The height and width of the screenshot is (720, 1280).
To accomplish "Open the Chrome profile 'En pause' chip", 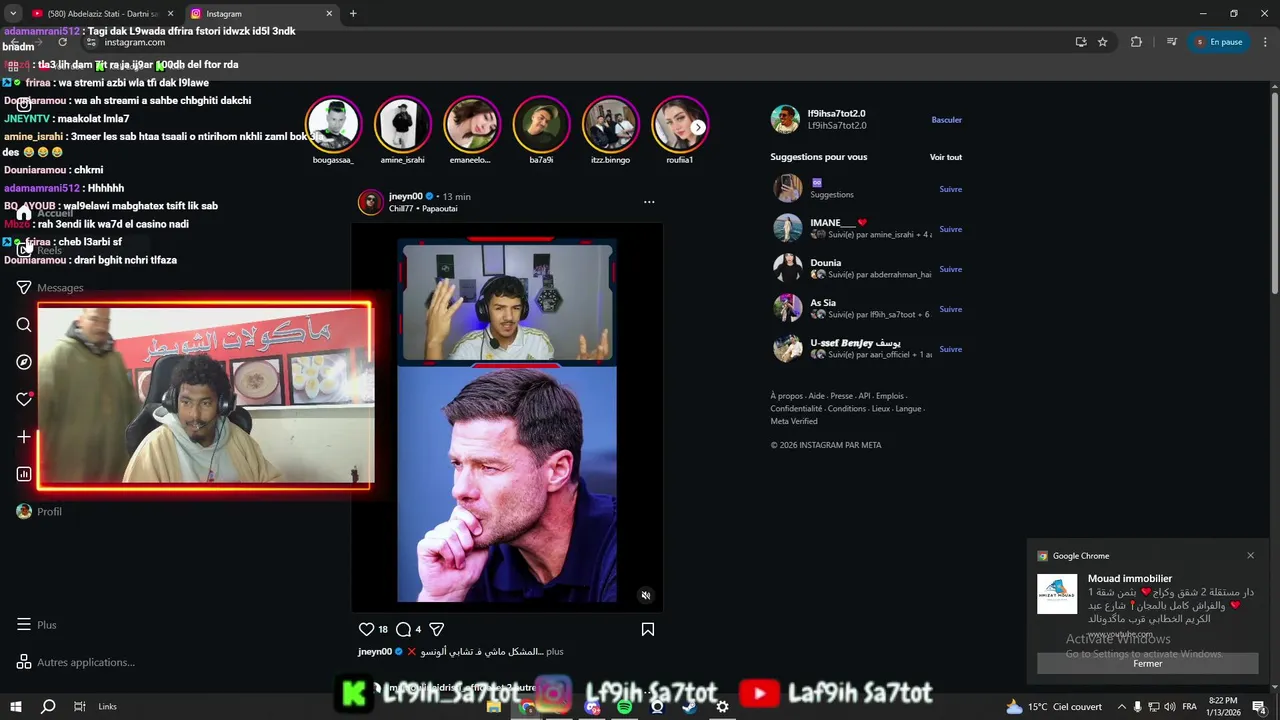I will tap(1219, 42).
